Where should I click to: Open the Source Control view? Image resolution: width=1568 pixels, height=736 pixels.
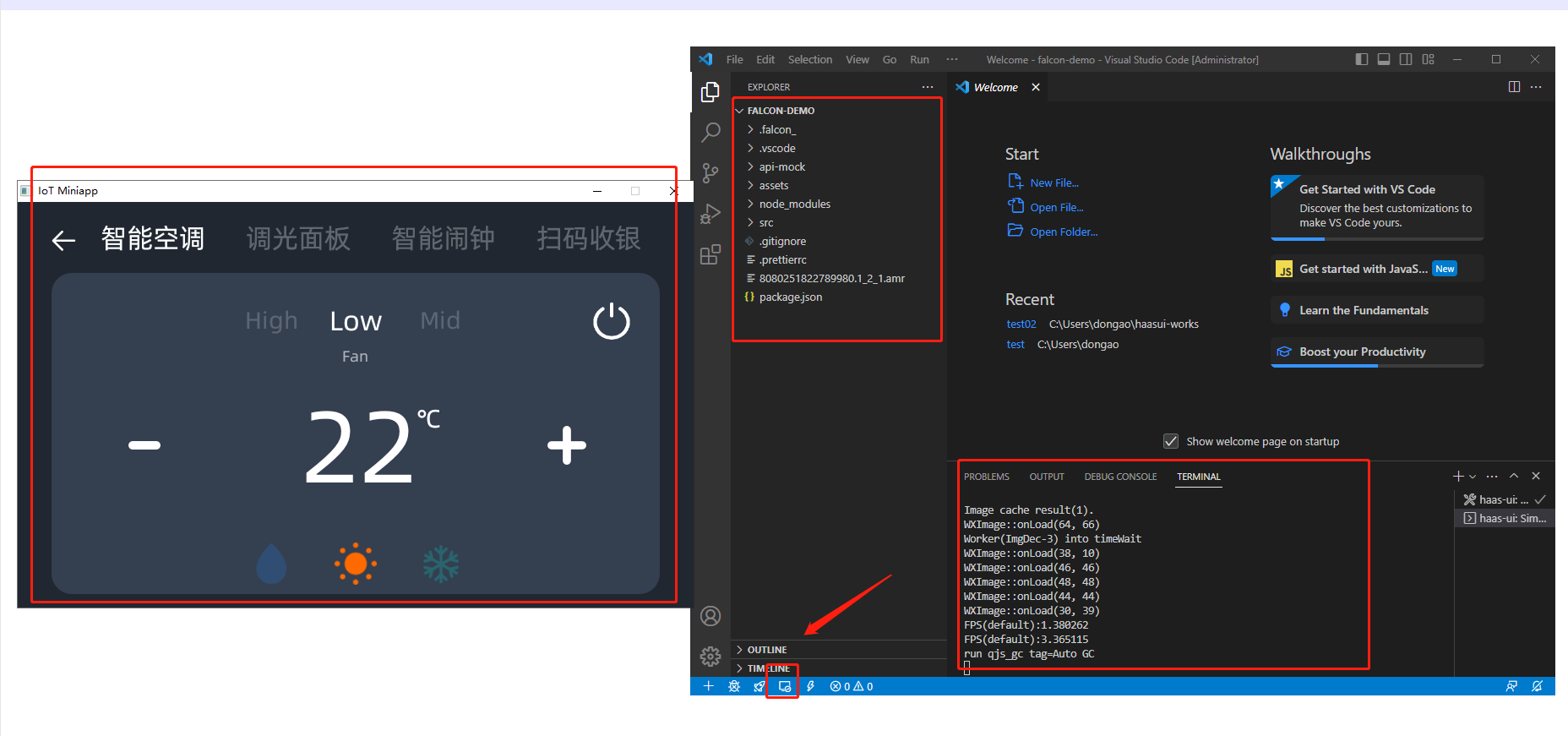pos(710,173)
